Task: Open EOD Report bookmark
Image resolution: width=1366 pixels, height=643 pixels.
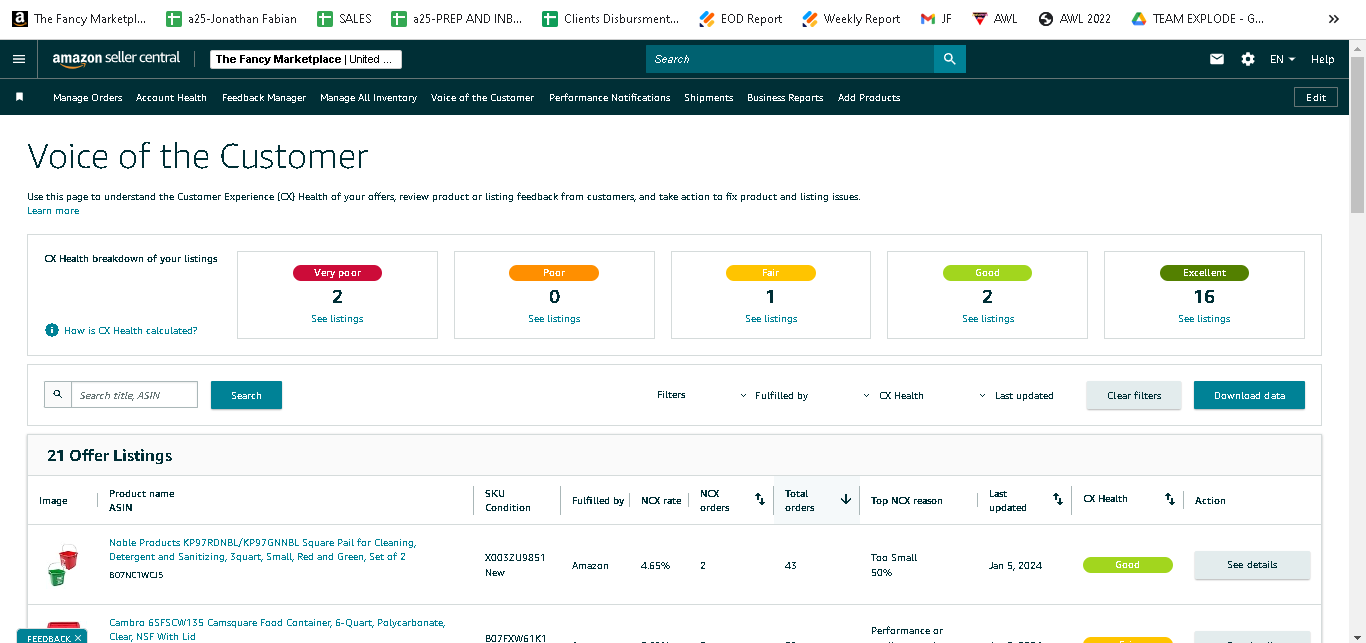Action: 741,19
